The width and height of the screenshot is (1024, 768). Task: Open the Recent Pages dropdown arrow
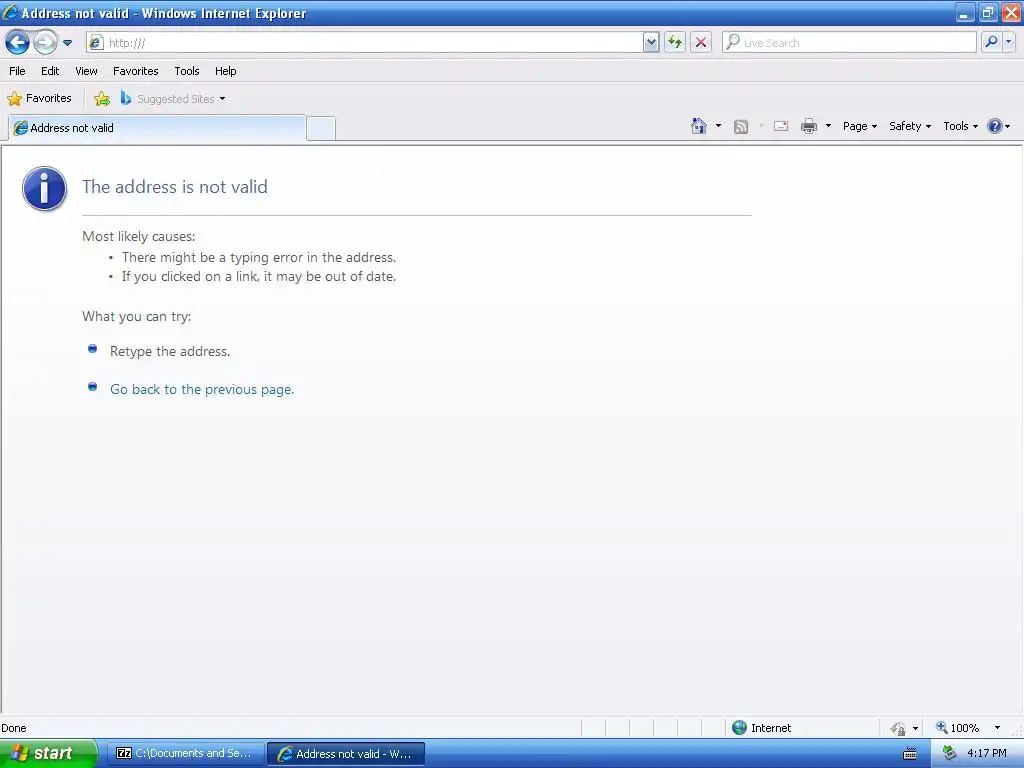click(x=67, y=43)
